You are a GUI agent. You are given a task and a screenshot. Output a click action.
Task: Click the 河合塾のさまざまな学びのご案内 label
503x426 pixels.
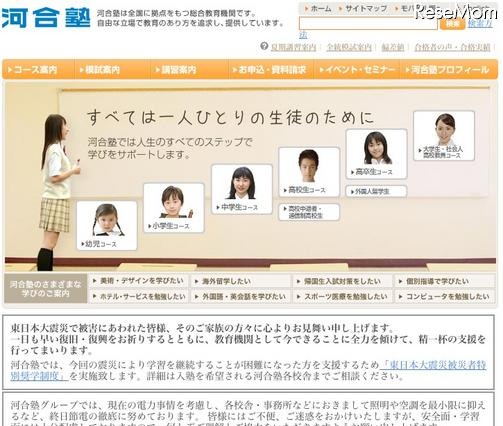point(46,289)
